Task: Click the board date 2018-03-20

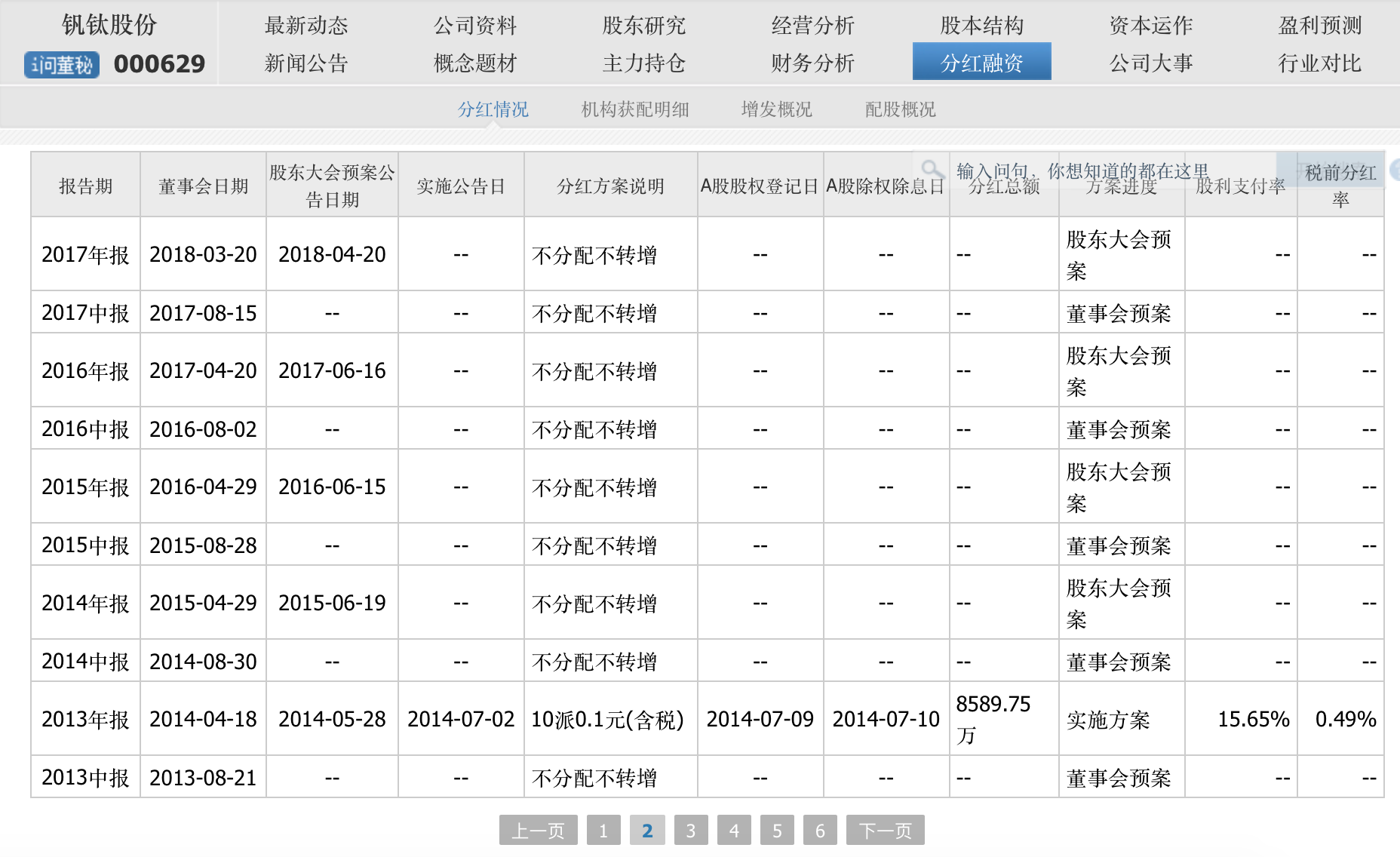Action: [204, 254]
